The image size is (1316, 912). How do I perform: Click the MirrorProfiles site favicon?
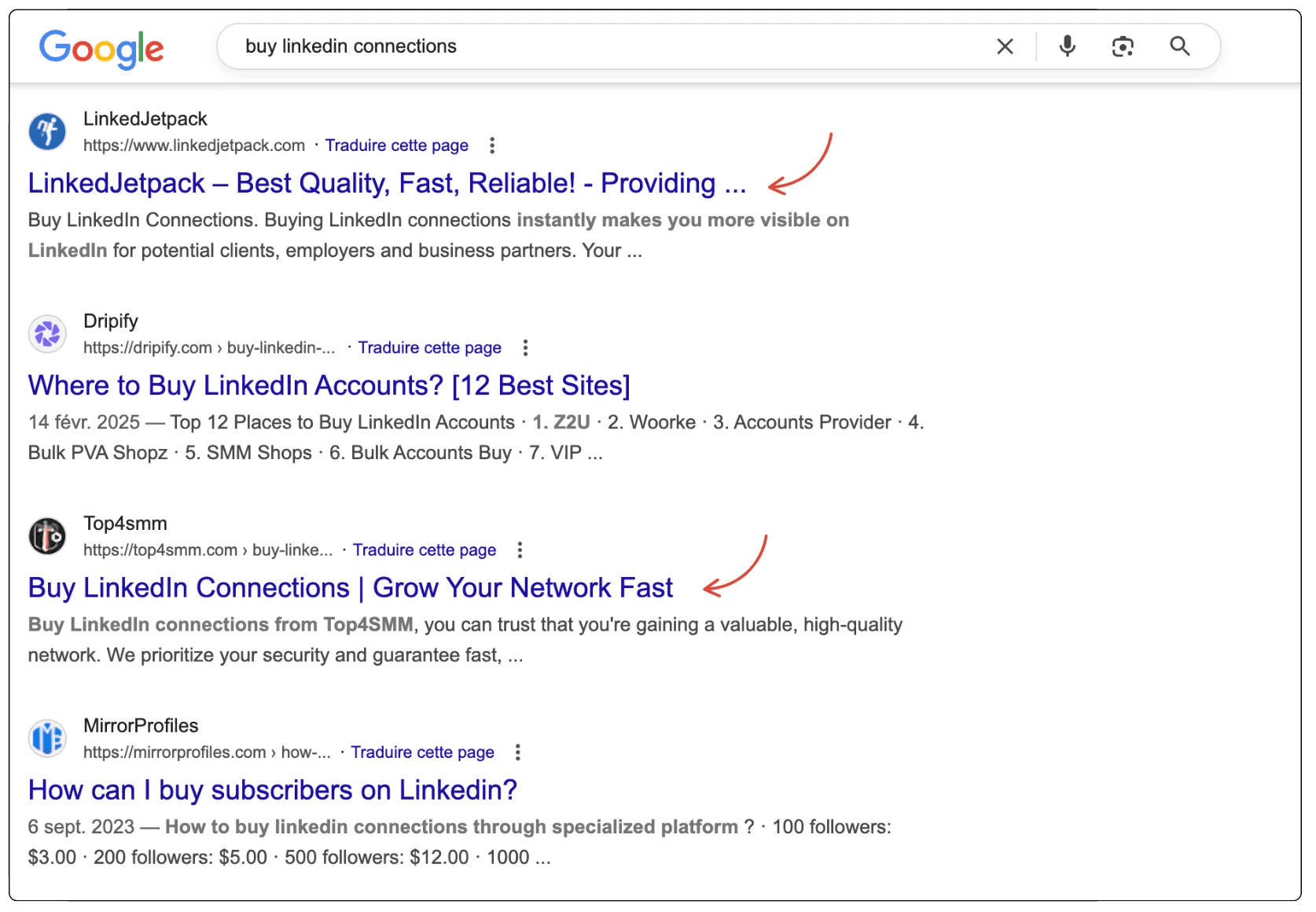click(47, 738)
